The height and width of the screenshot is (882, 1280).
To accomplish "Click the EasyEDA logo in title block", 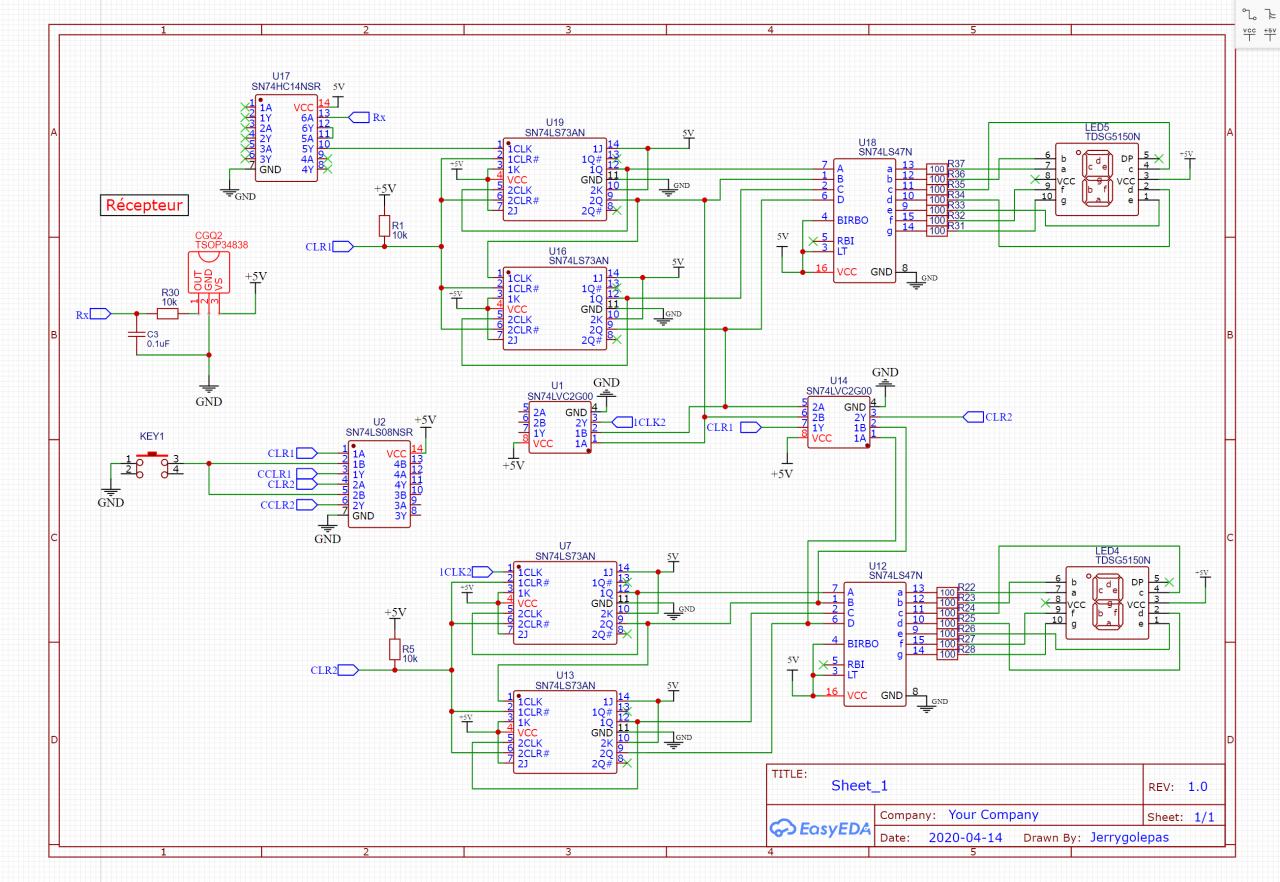I will tap(820, 827).
